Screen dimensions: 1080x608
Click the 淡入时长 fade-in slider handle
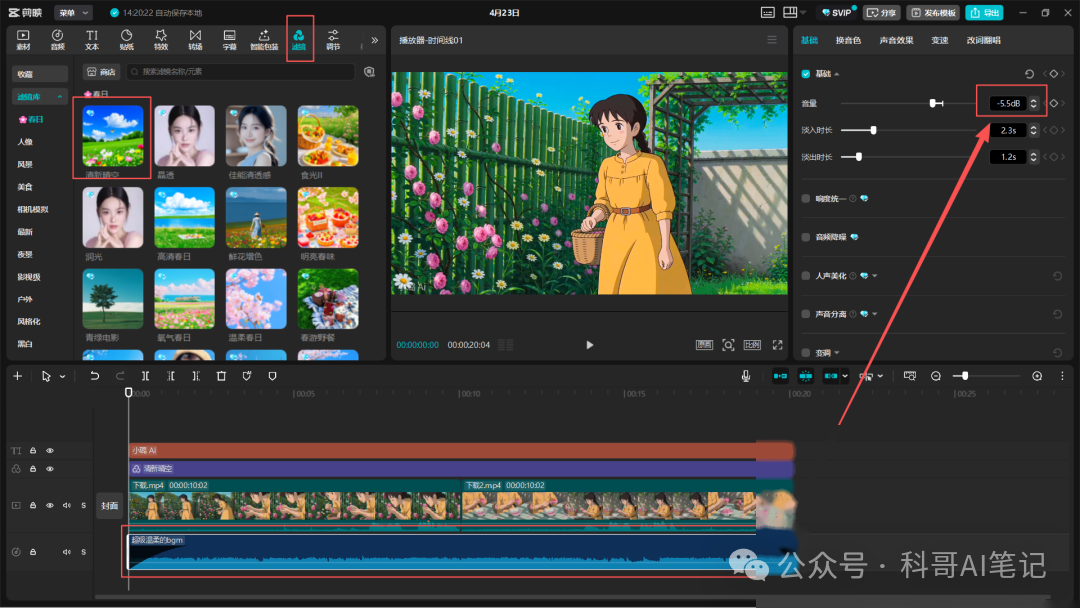pyautogui.click(x=873, y=130)
